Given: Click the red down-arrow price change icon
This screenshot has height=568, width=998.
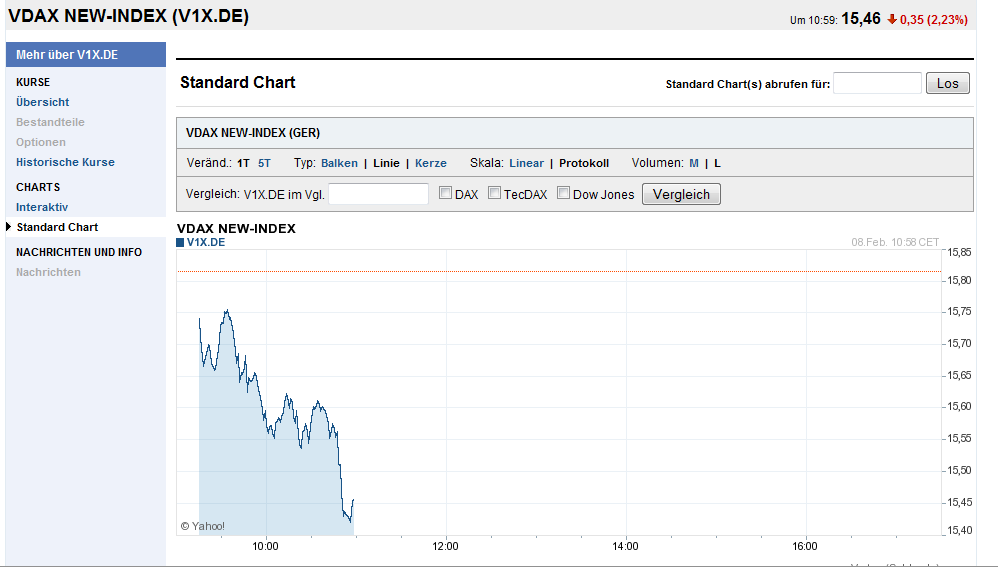Looking at the screenshot, I should [892, 19].
